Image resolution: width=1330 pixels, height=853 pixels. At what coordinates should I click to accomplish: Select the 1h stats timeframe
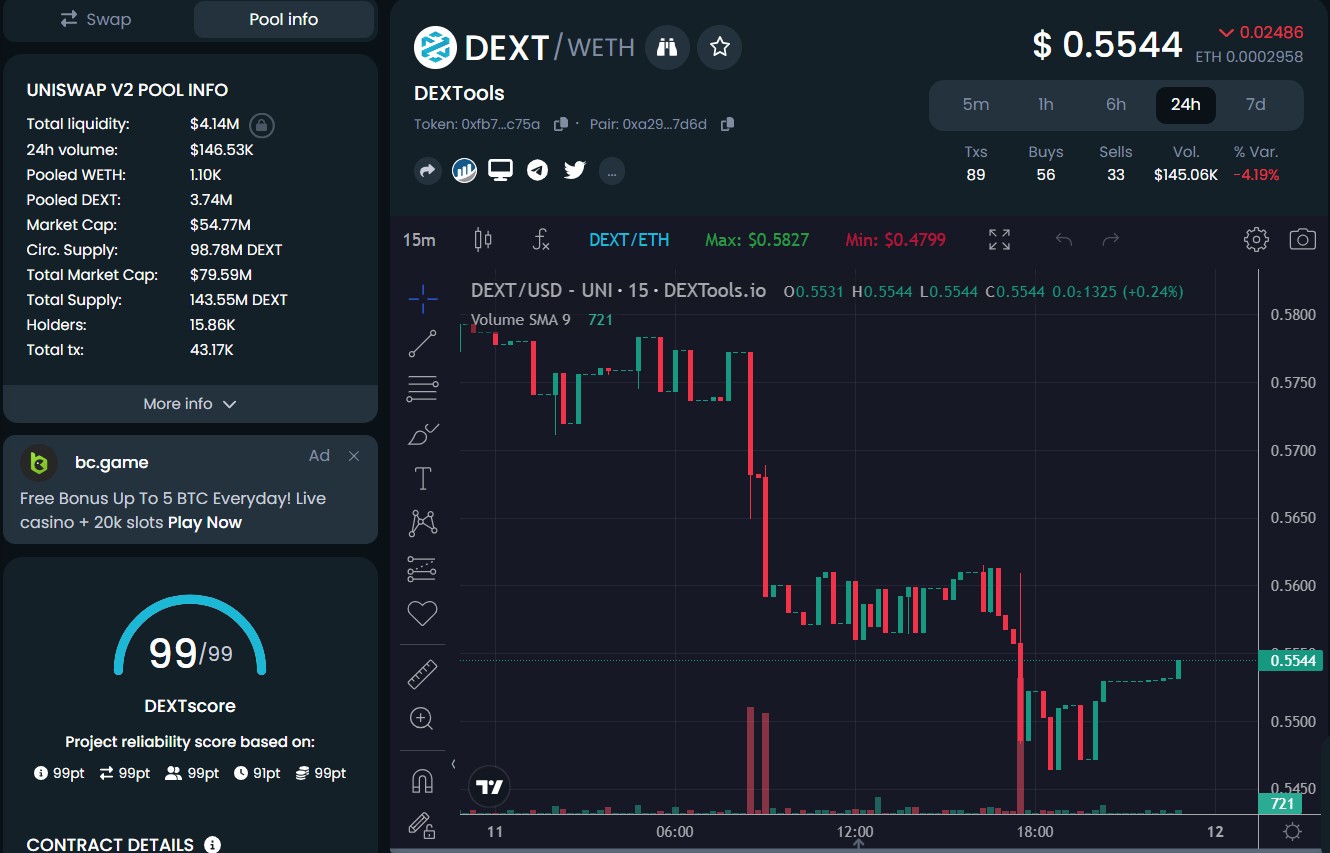click(1046, 105)
